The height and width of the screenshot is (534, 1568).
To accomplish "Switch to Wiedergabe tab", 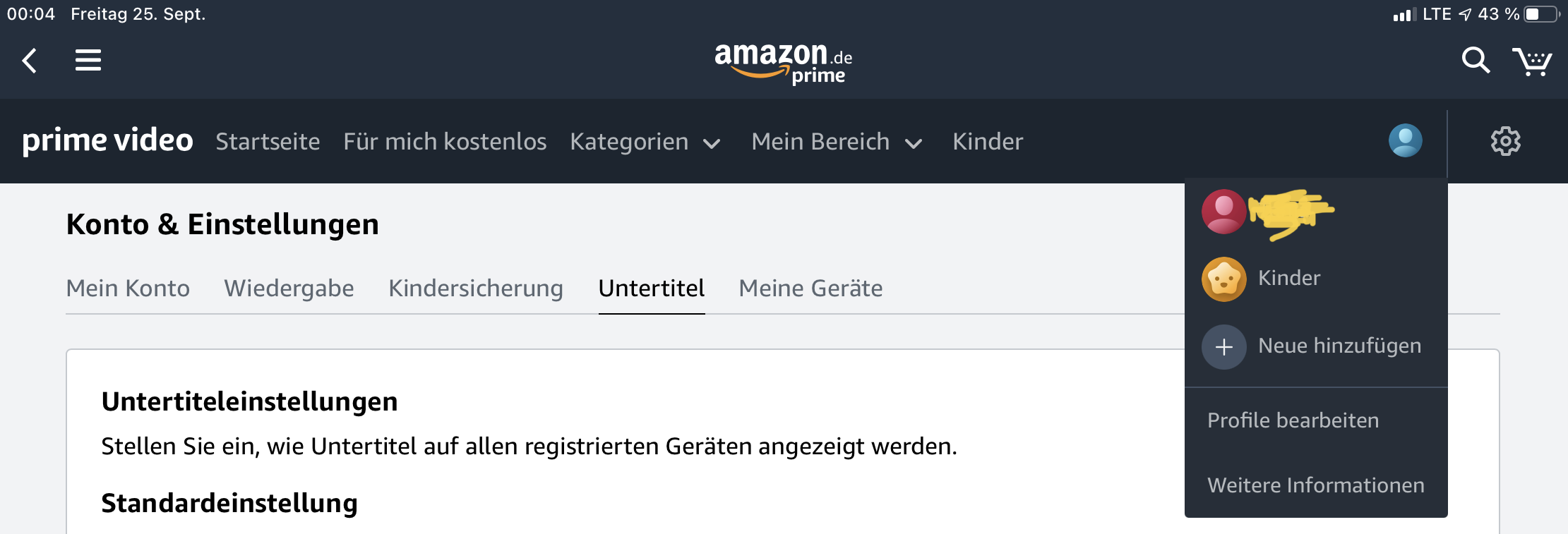I will (289, 288).
